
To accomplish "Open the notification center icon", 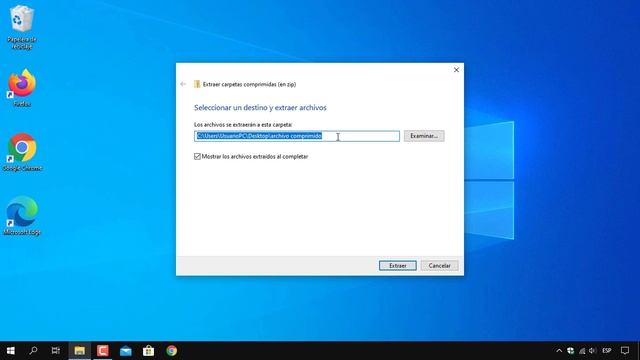I will 625,351.
